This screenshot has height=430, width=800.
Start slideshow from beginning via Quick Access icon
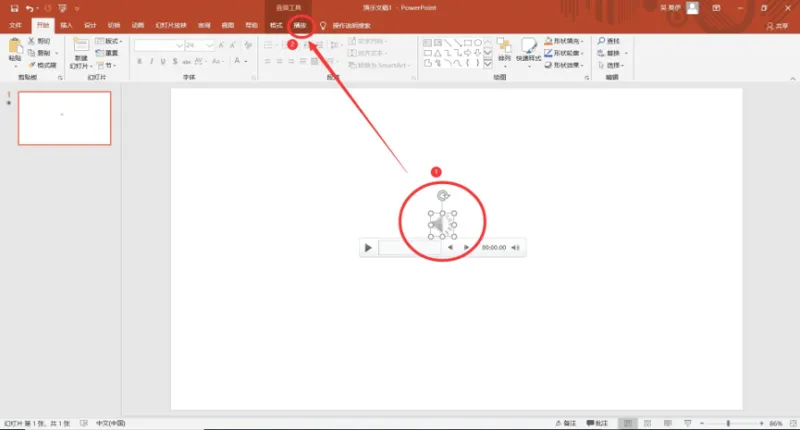tap(62, 8)
